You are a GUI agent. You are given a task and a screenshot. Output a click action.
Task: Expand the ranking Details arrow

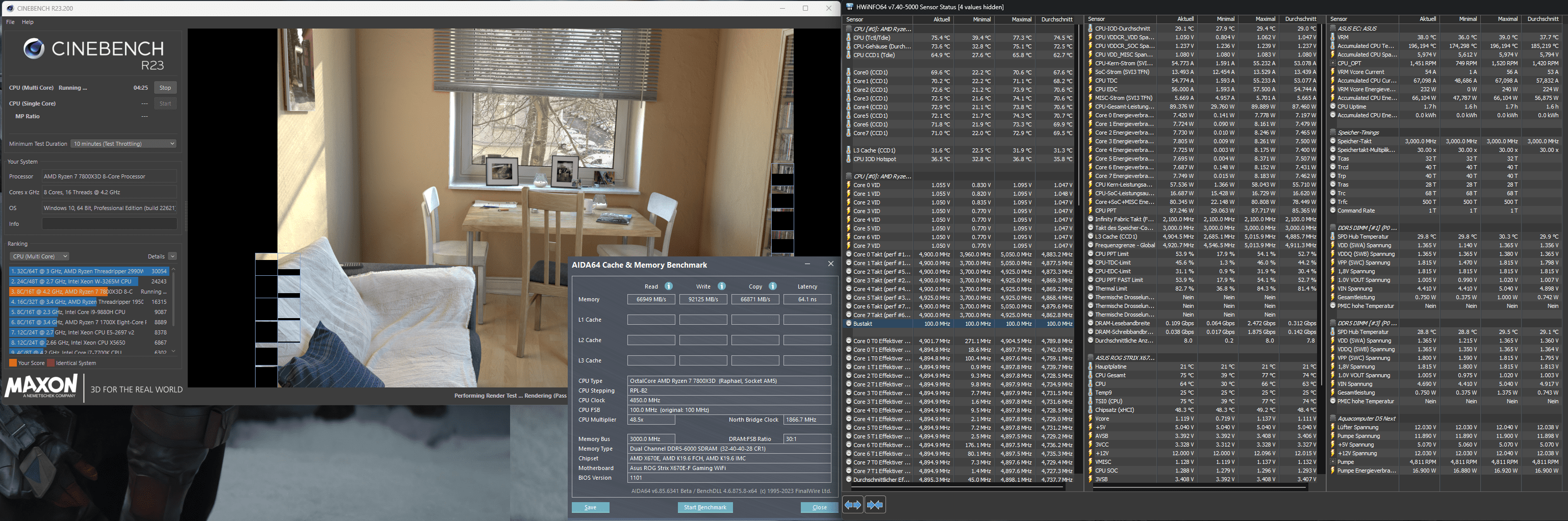173,256
